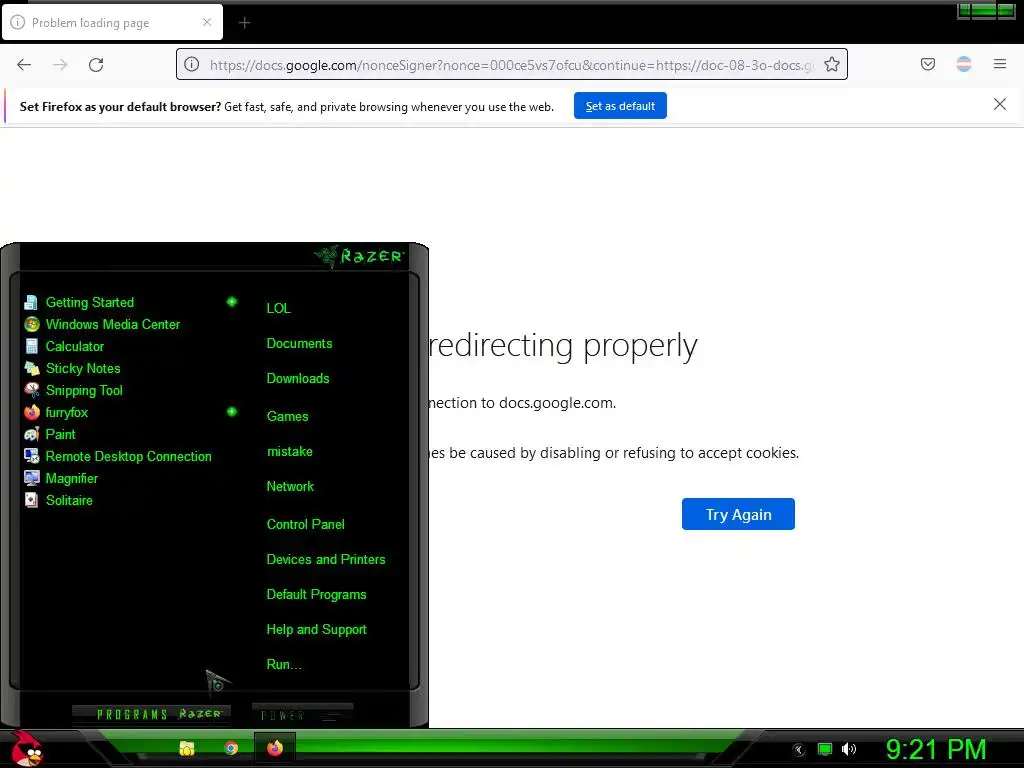Click the 9:21 PM clock
The image size is (1024, 768).
(x=936, y=750)
